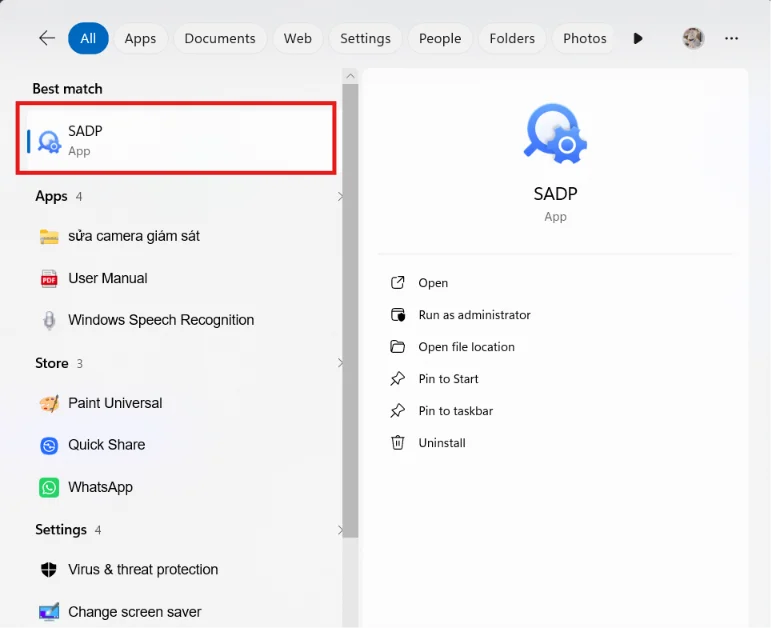Image resolution: width=771 pixels, height=628 pixels.
Task: Click SADP icon in best match
Action: click(49, 142)
